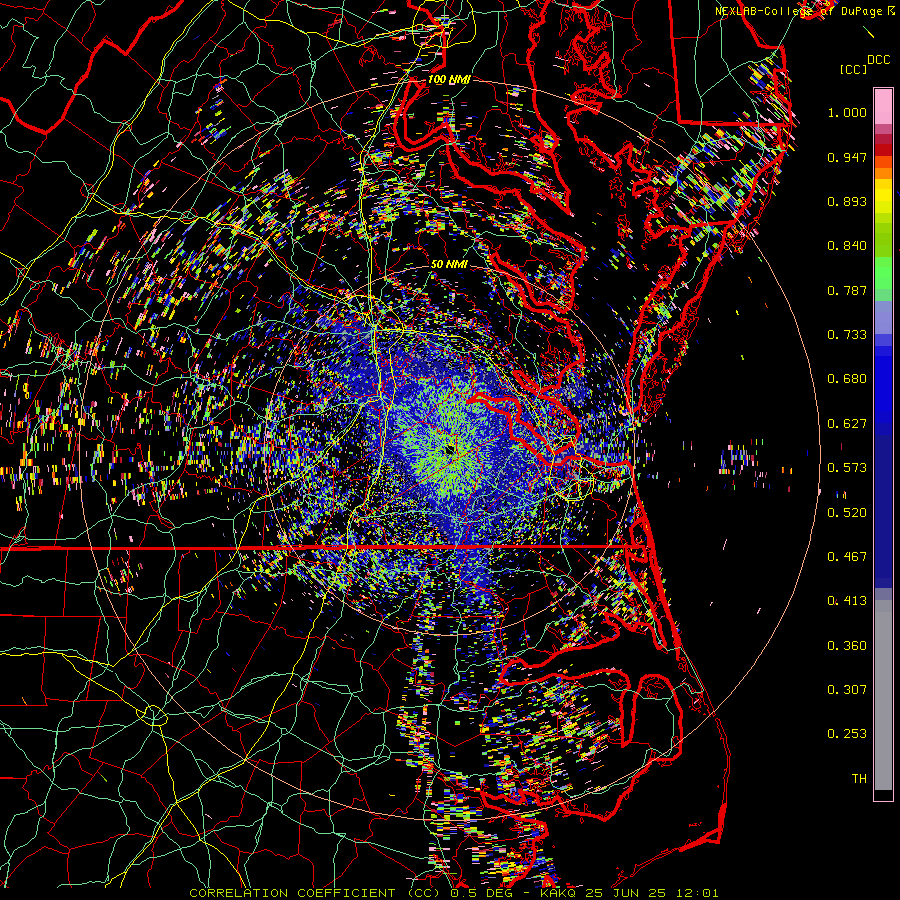Pick the pink color band at legend top
Image resolution: width=900 pixels, height=900 pixels.
pos(883,107)
